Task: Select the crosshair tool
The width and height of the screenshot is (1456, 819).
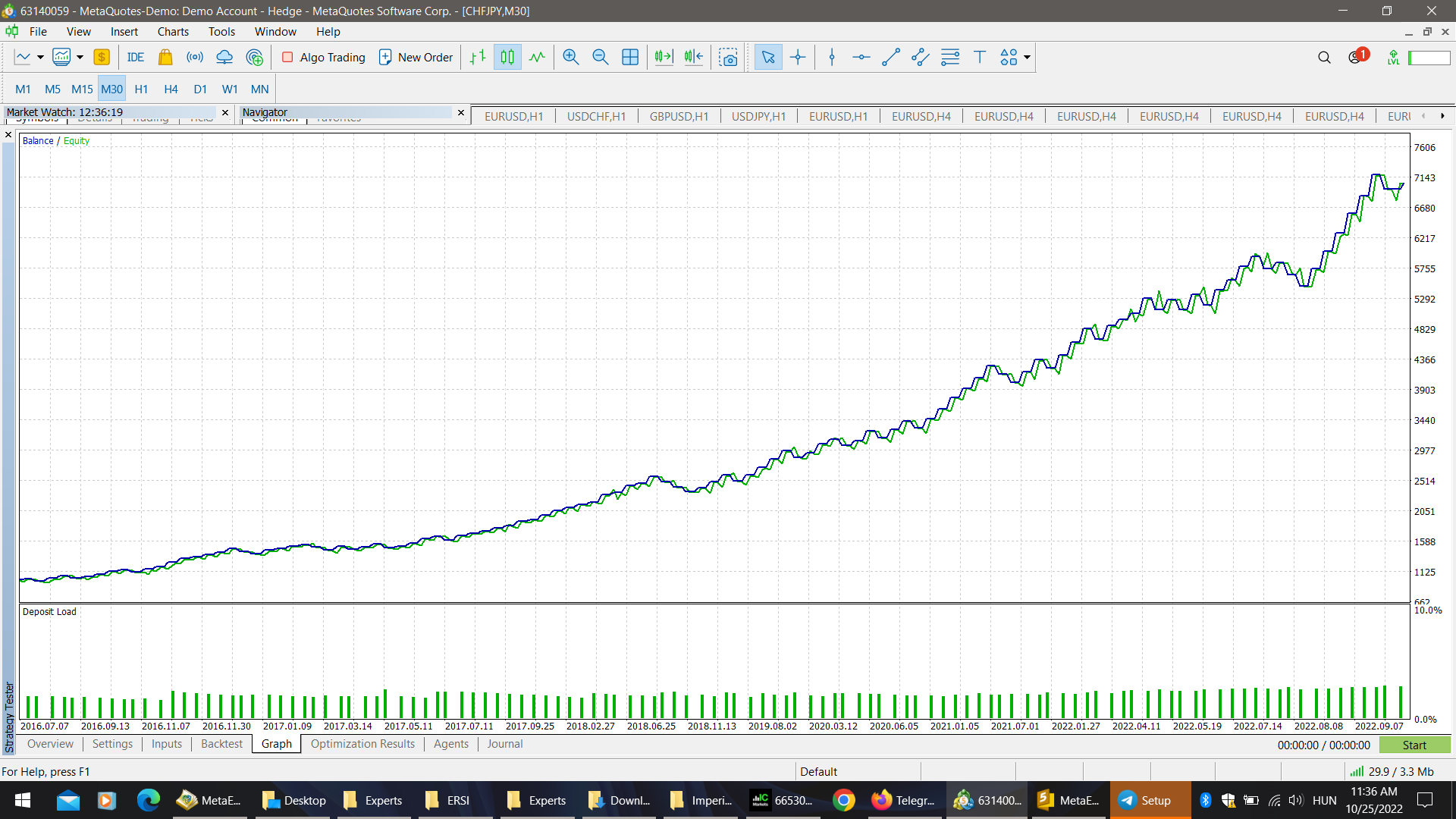Action: coord(798,57)
